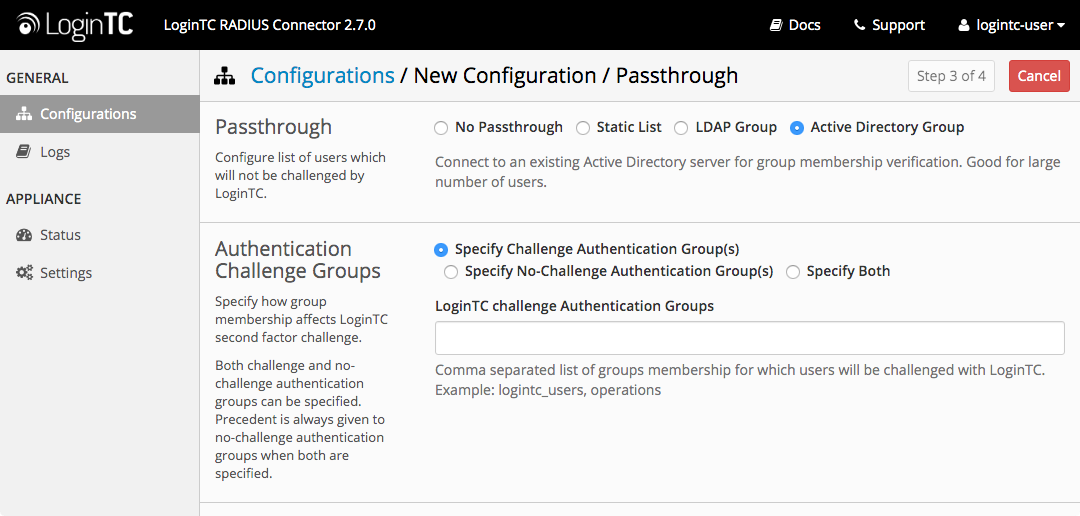Click the Docs book icon

point(776,25)
